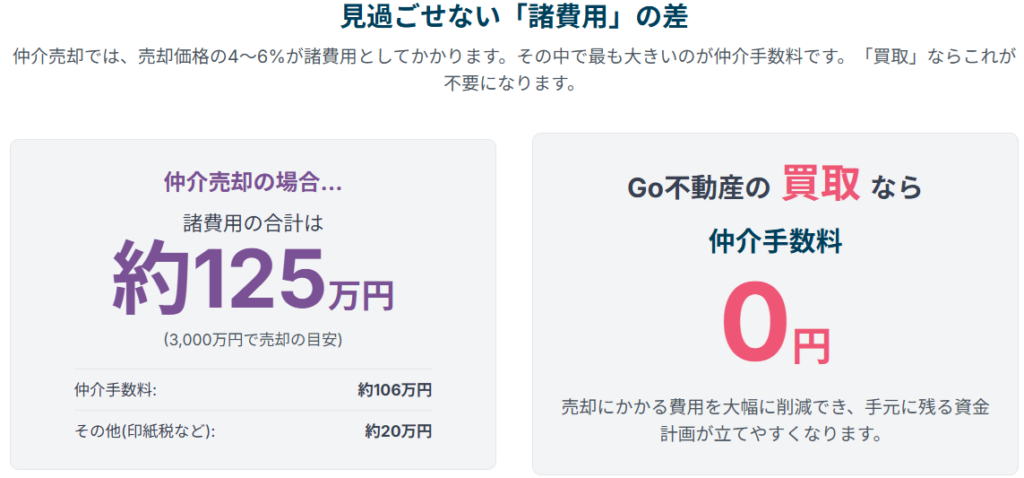The height and width of the screenshot is (478, 1024).
Task: Click the なら text after 買取
Action: [895, 189]
